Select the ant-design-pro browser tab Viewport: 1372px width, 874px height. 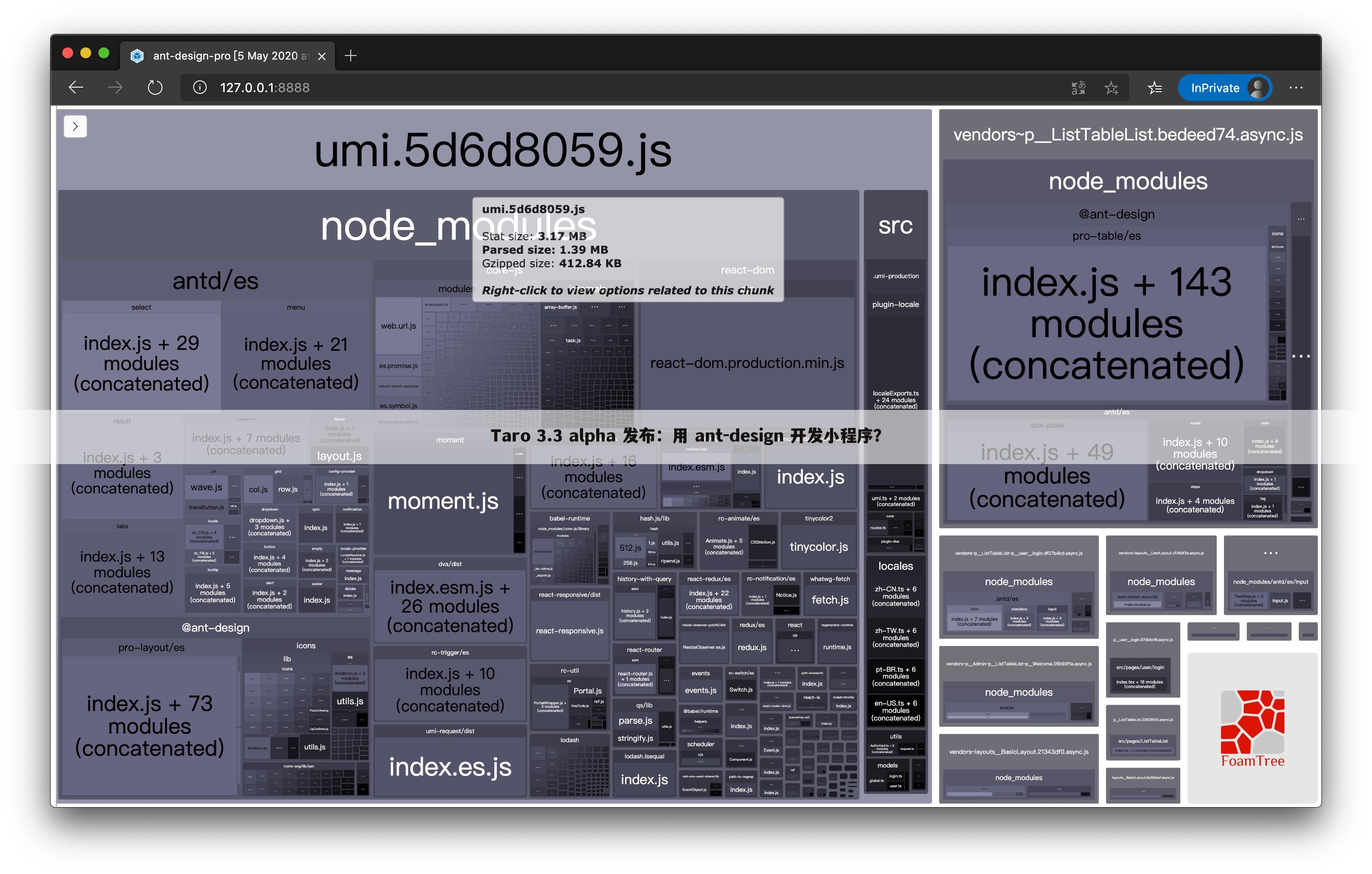pyautogui.click(x=228, y=56)
